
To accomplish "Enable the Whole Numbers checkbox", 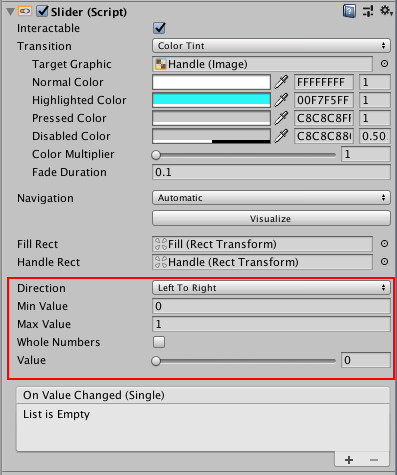I will (159, 342).
